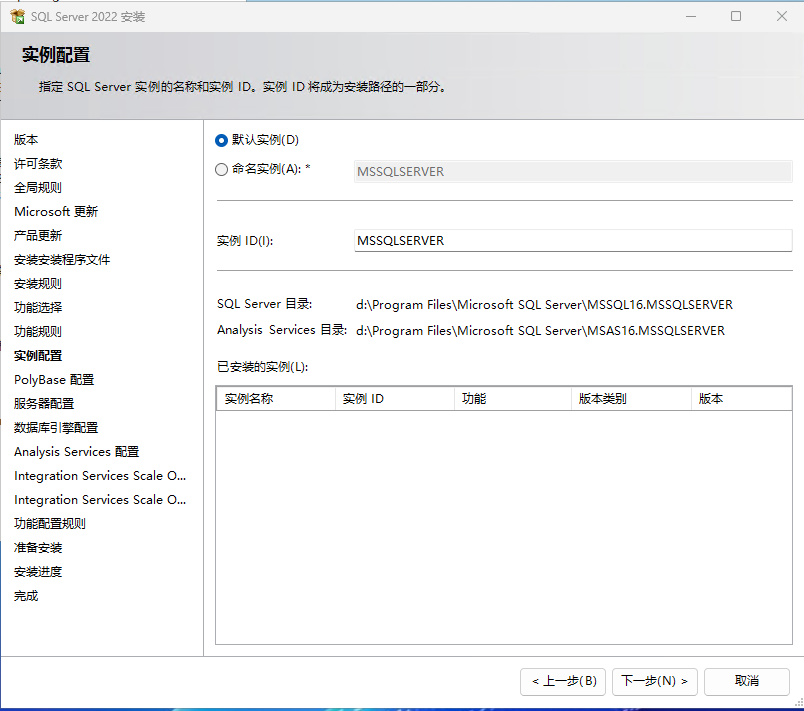Image resolution: width=804 pixels, height=711 pixels.
Task: Click the 版本 column header in table
Action: [x=741, y=399]
